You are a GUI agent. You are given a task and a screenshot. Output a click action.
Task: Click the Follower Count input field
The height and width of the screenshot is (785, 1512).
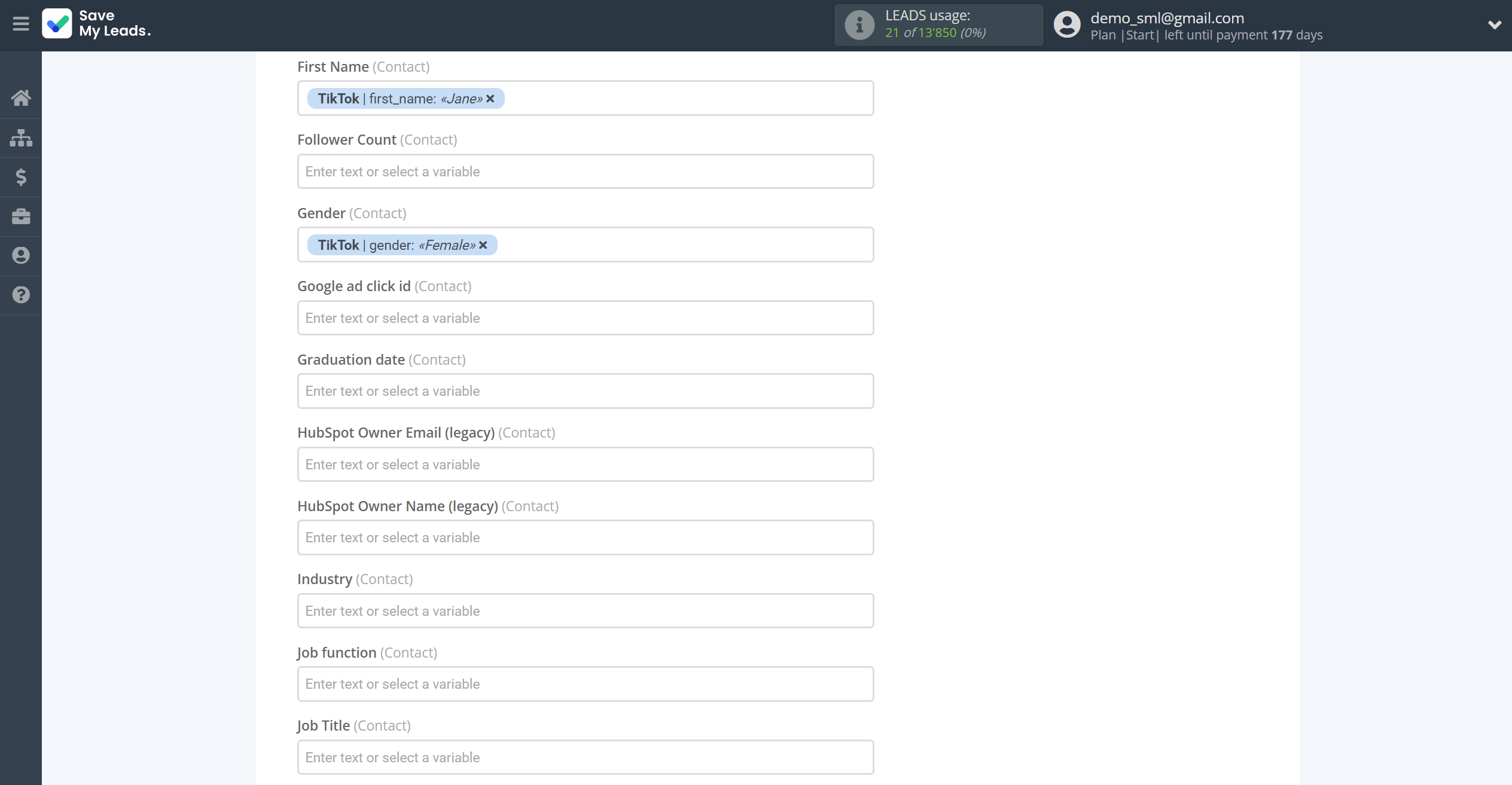pos(586,172)
